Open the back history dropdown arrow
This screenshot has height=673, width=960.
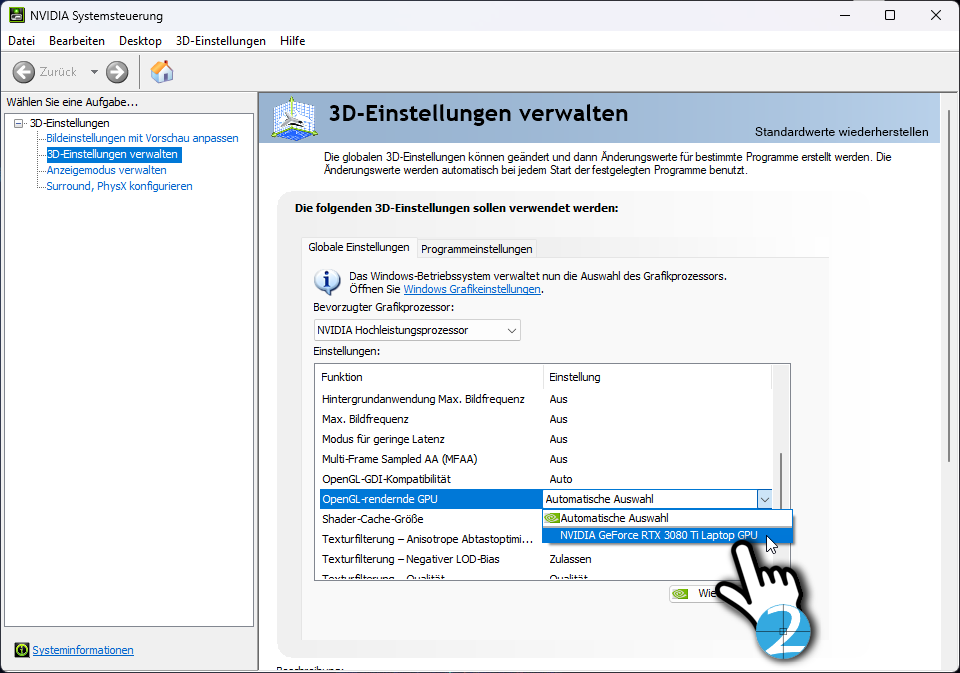point(94,72)
